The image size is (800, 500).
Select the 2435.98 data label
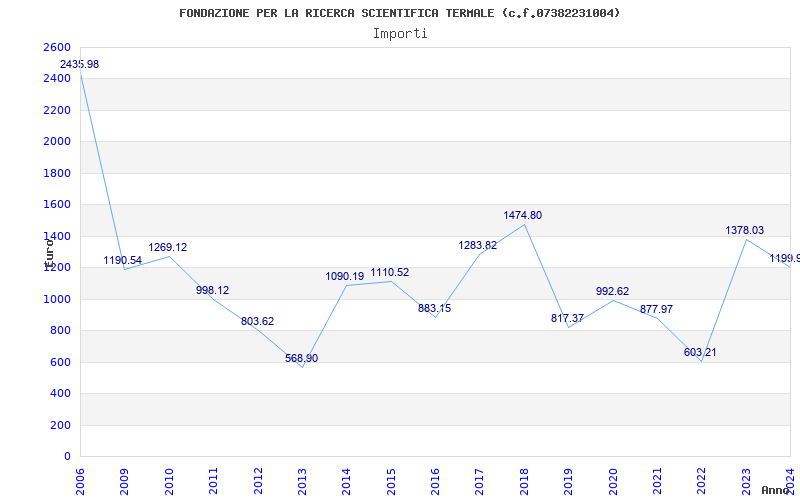coord(80,64)
